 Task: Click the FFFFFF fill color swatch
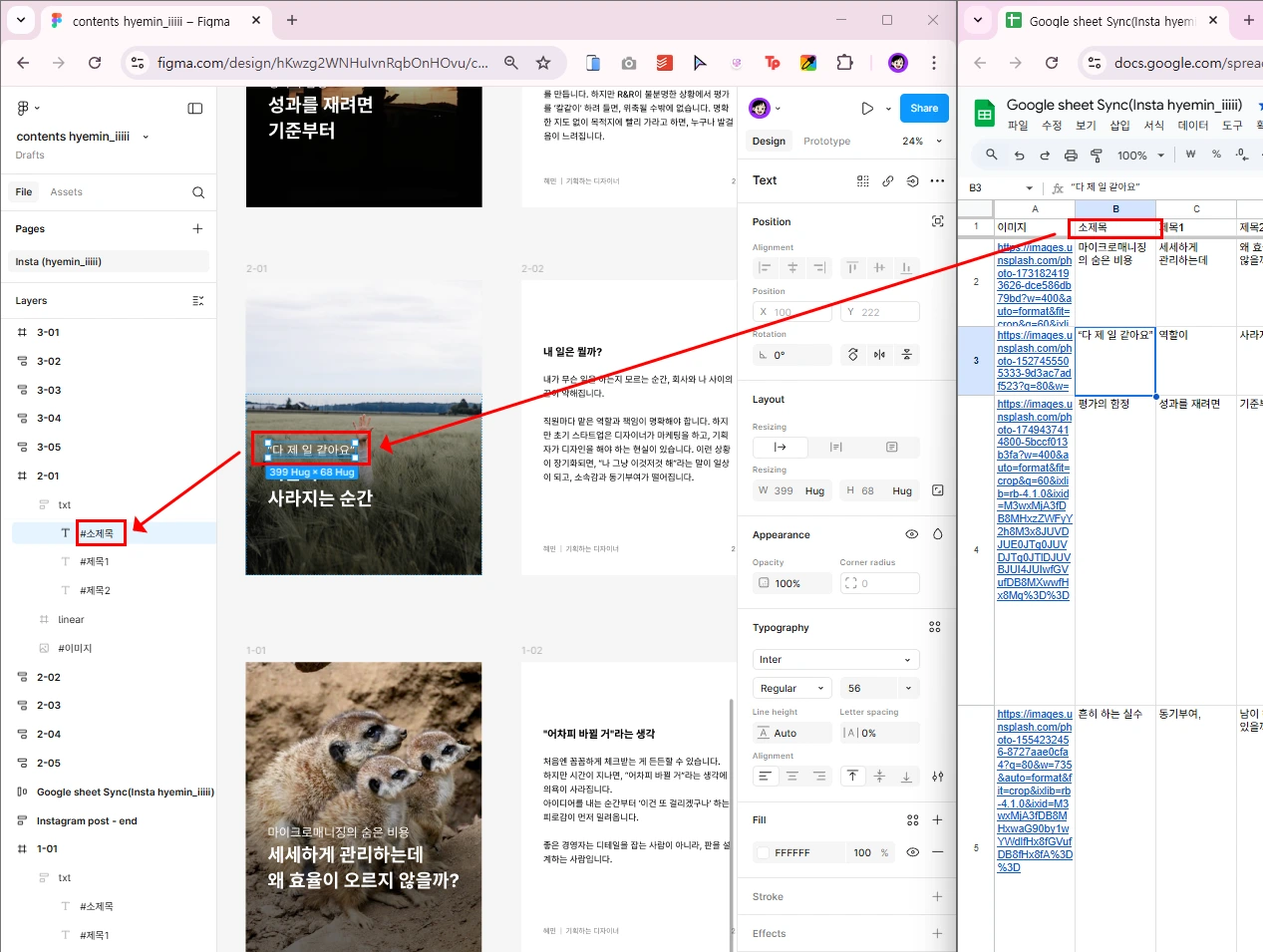click(x=763, y=852)
